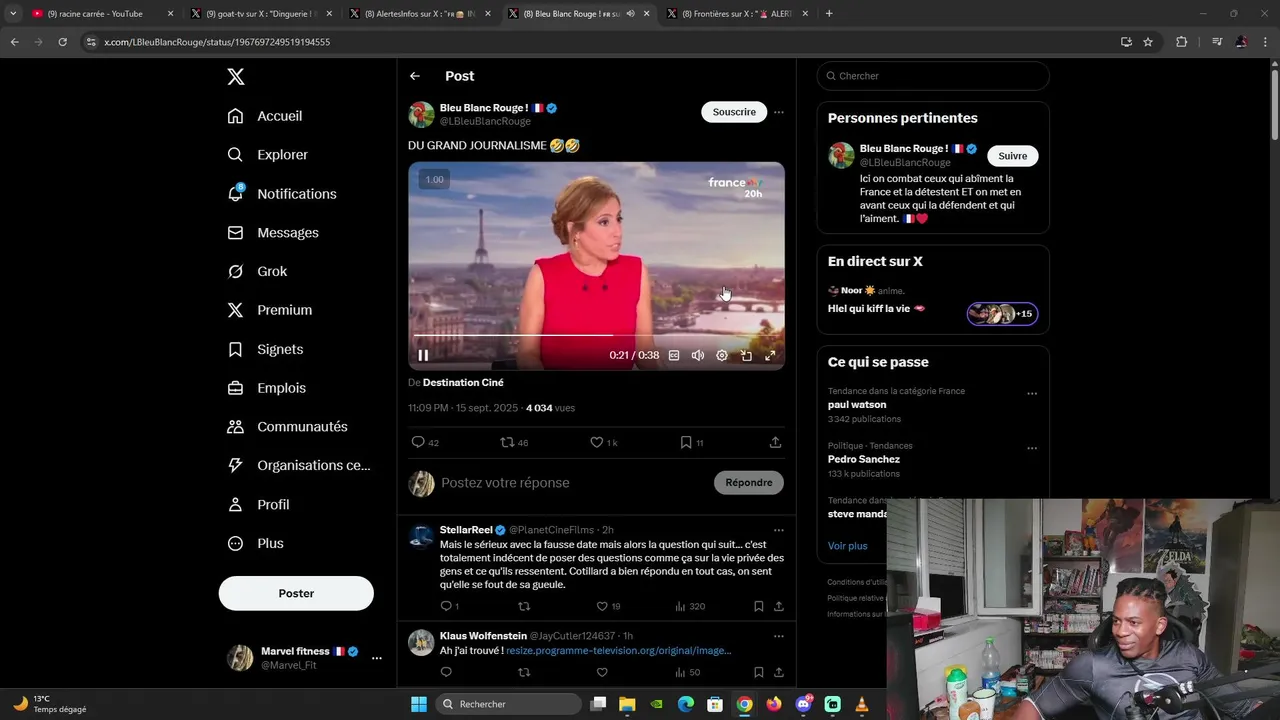
Task: Toggle video closed captions
Action: click(x=674, y=355)
